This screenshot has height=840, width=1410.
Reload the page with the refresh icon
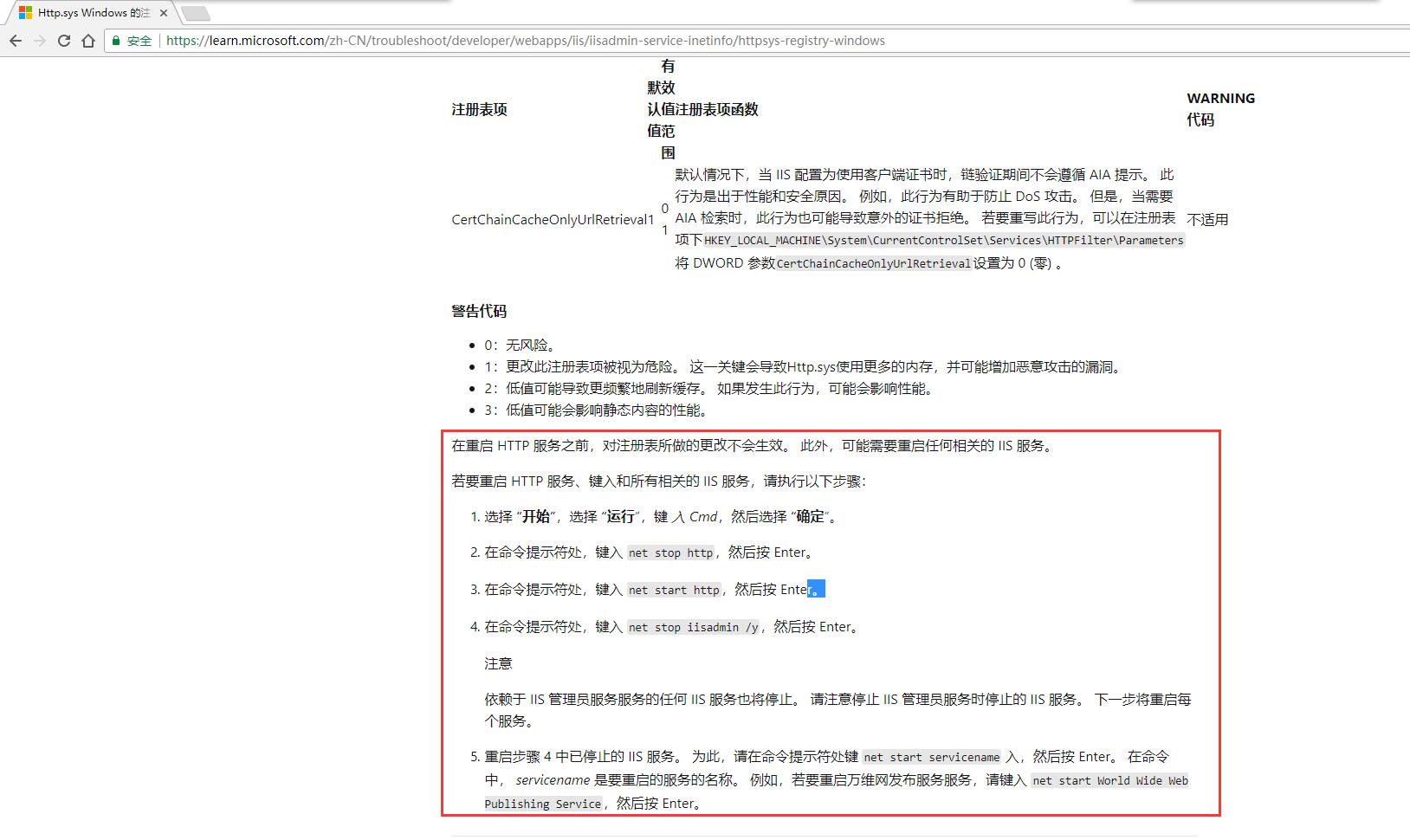(x=63, y=41)
